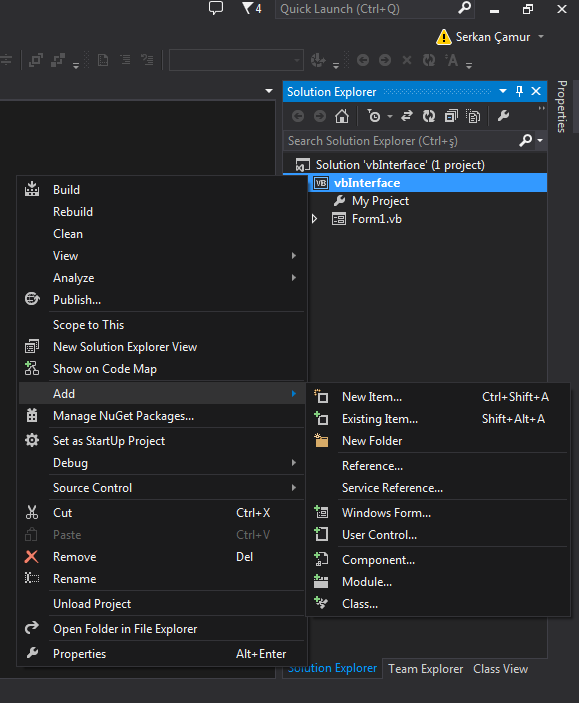
Task: Expand the Debug submenu
Action: [162, 463]
